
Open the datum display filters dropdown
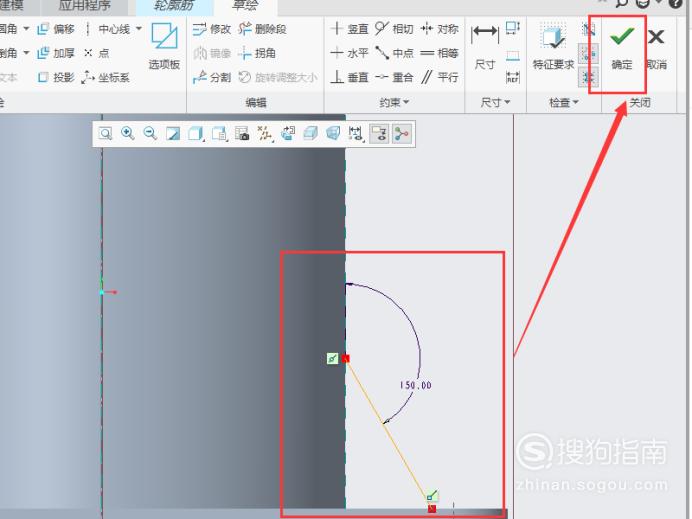(x=265, y=133)
